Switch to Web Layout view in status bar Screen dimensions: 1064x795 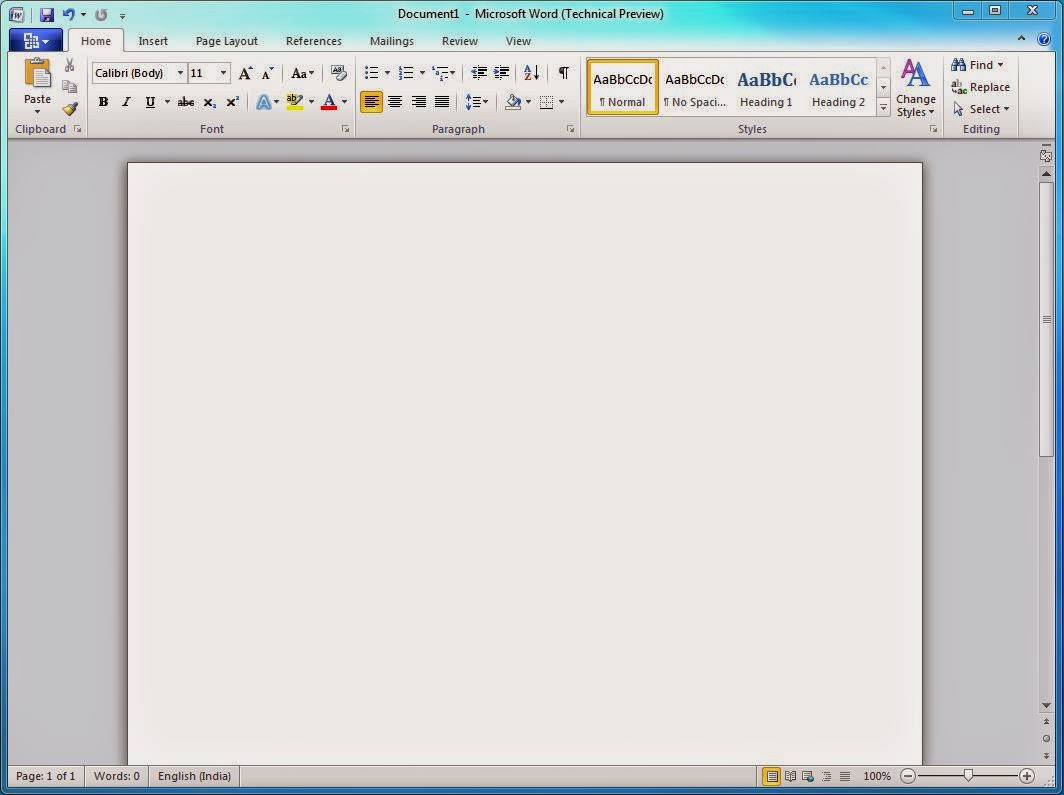coord(808,776)
